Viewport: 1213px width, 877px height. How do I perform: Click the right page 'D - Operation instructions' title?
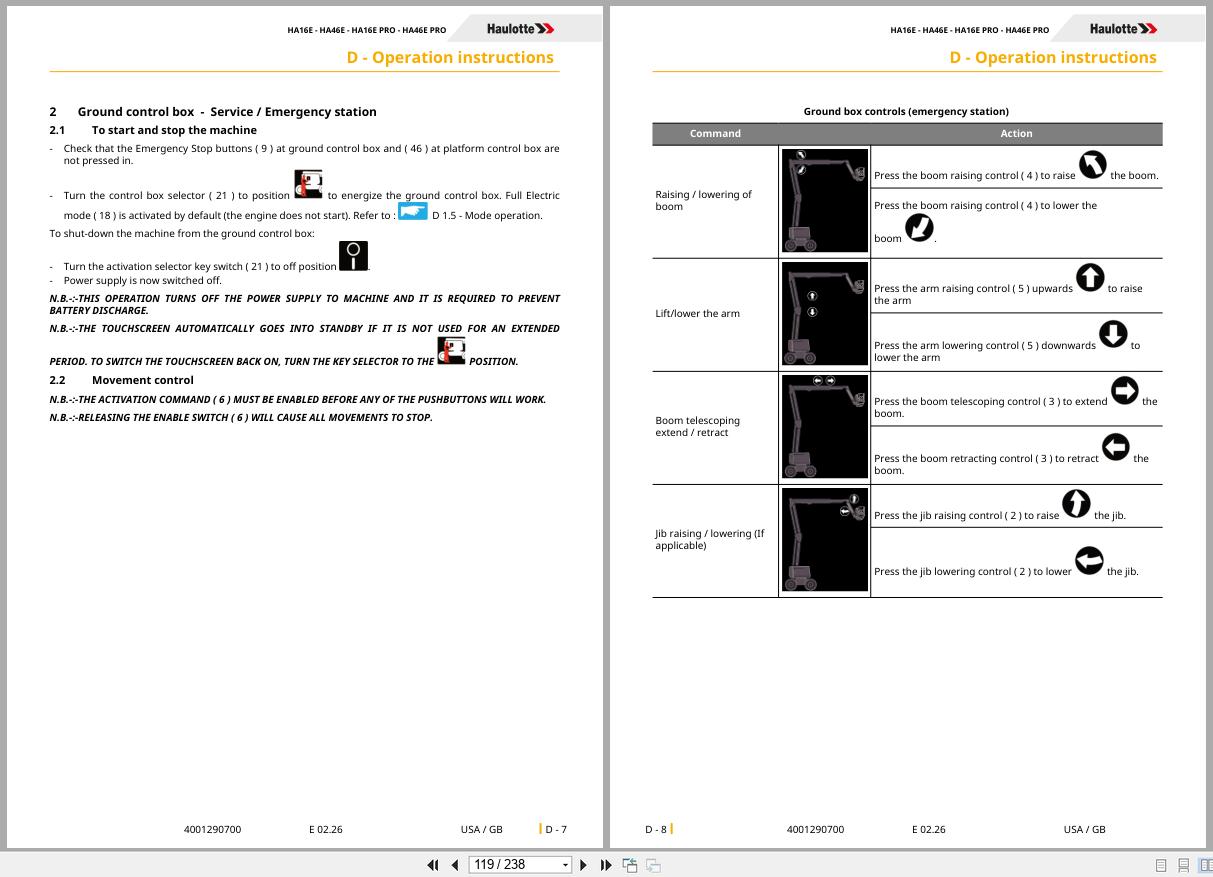pyautogui.click(x=1053, y=57)
